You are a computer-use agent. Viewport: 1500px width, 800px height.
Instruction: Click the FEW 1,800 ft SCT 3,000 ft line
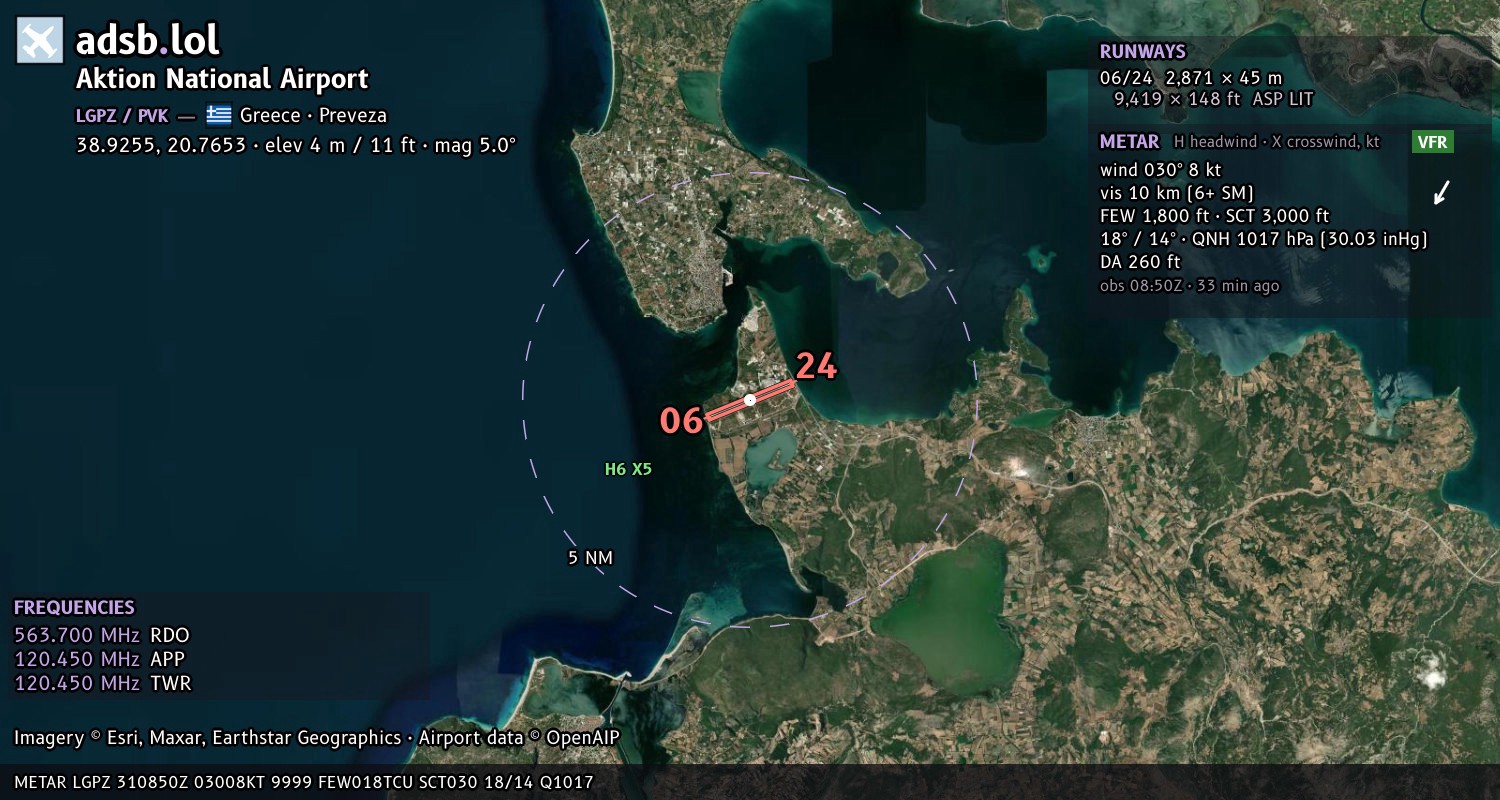[x=1214, y=216]
